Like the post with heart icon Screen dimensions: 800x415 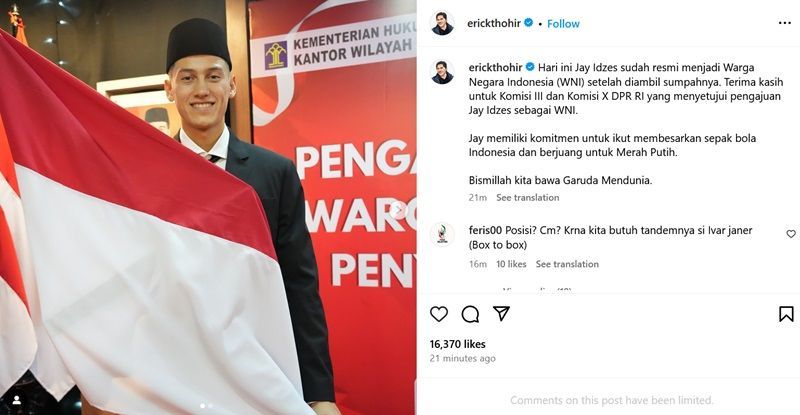click(439, 314)
